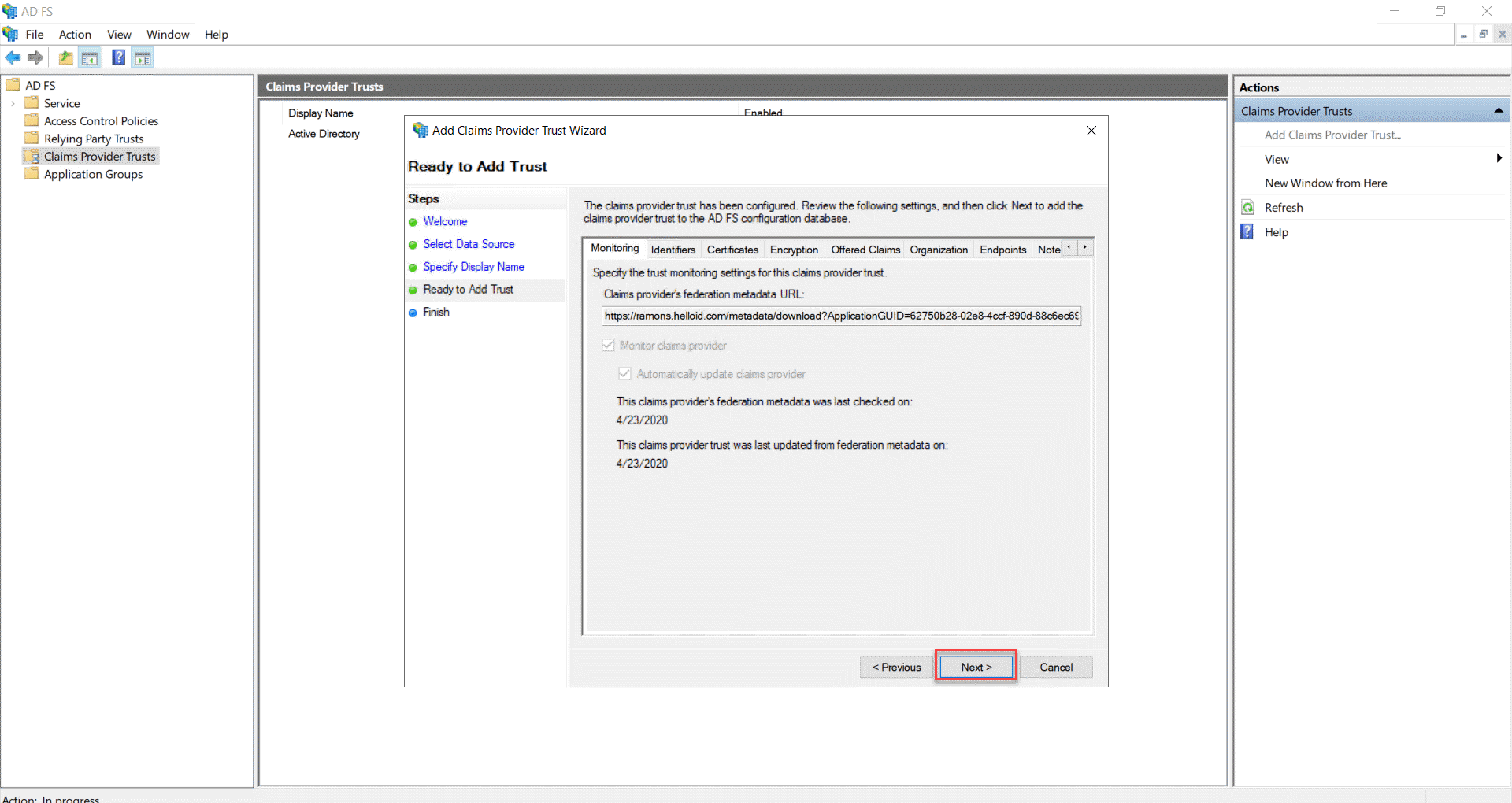Click the Next button

[976, 667]
